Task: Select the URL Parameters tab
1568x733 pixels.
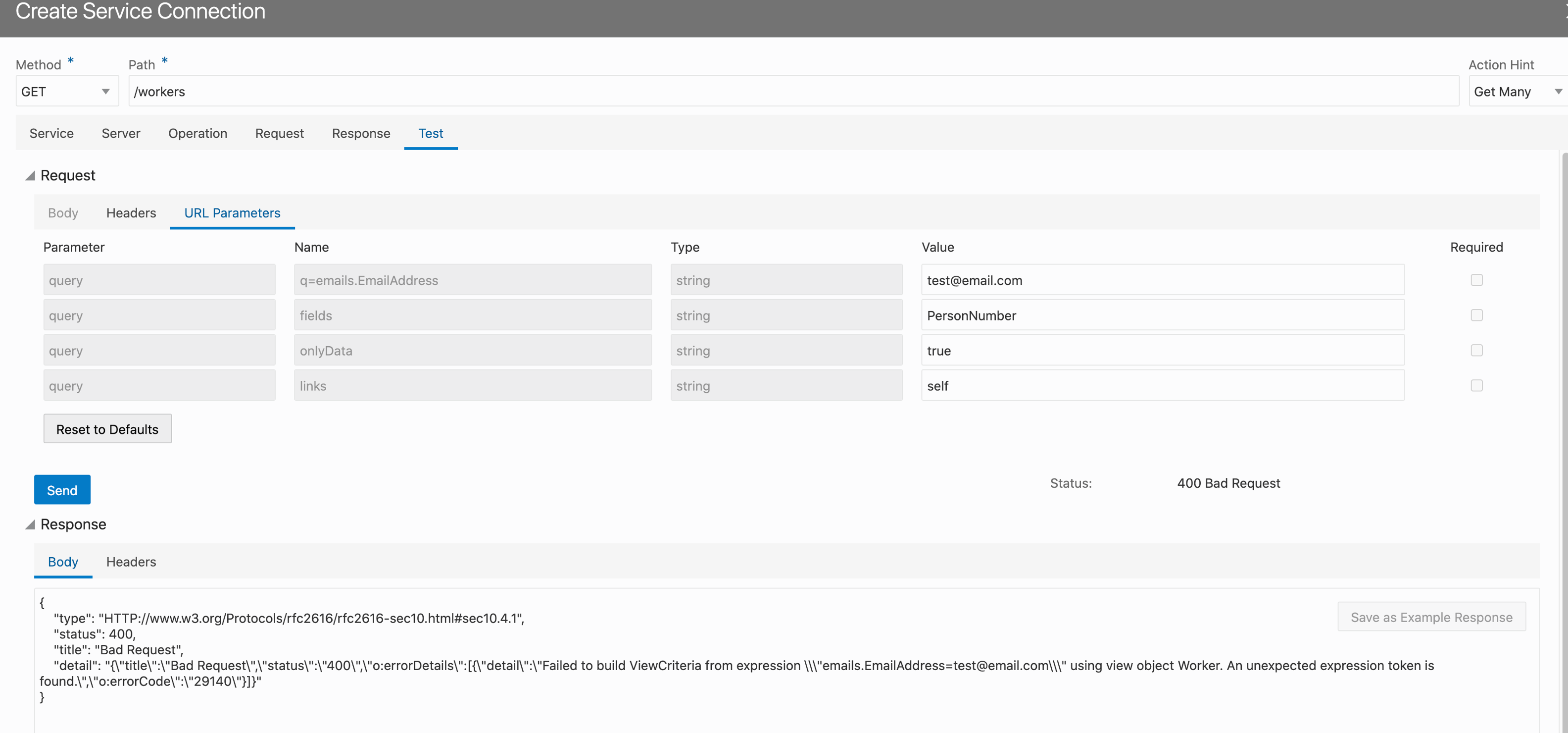Action: [233, 213]
